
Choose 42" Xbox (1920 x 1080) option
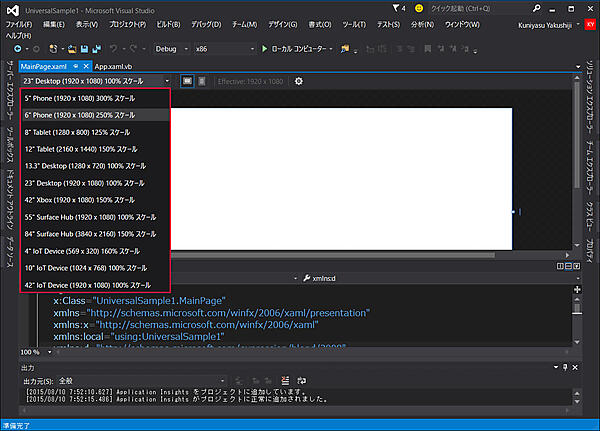tap(80, 200)
